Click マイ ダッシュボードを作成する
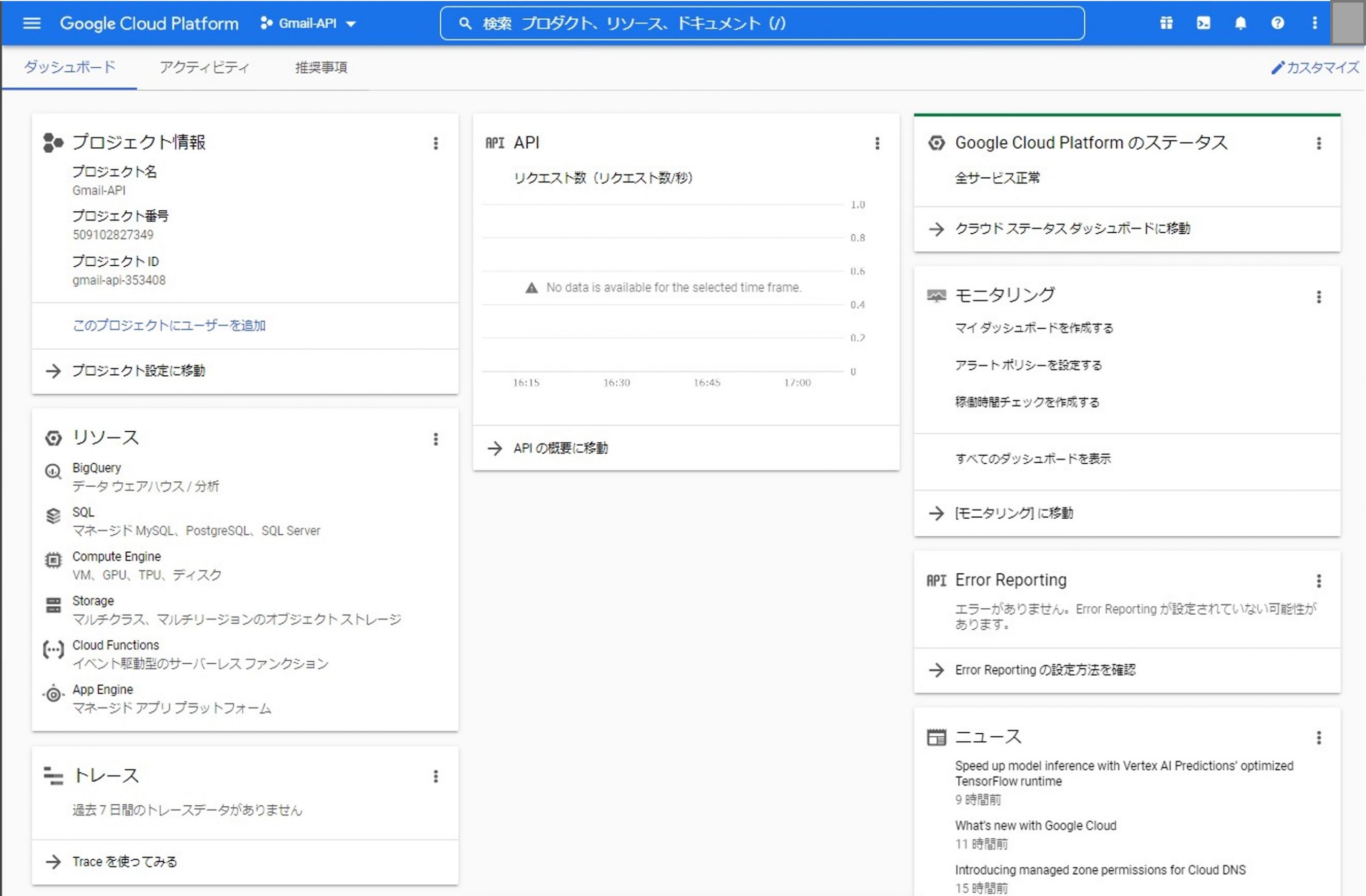Screen dimensions: 1366x896 1034,328
